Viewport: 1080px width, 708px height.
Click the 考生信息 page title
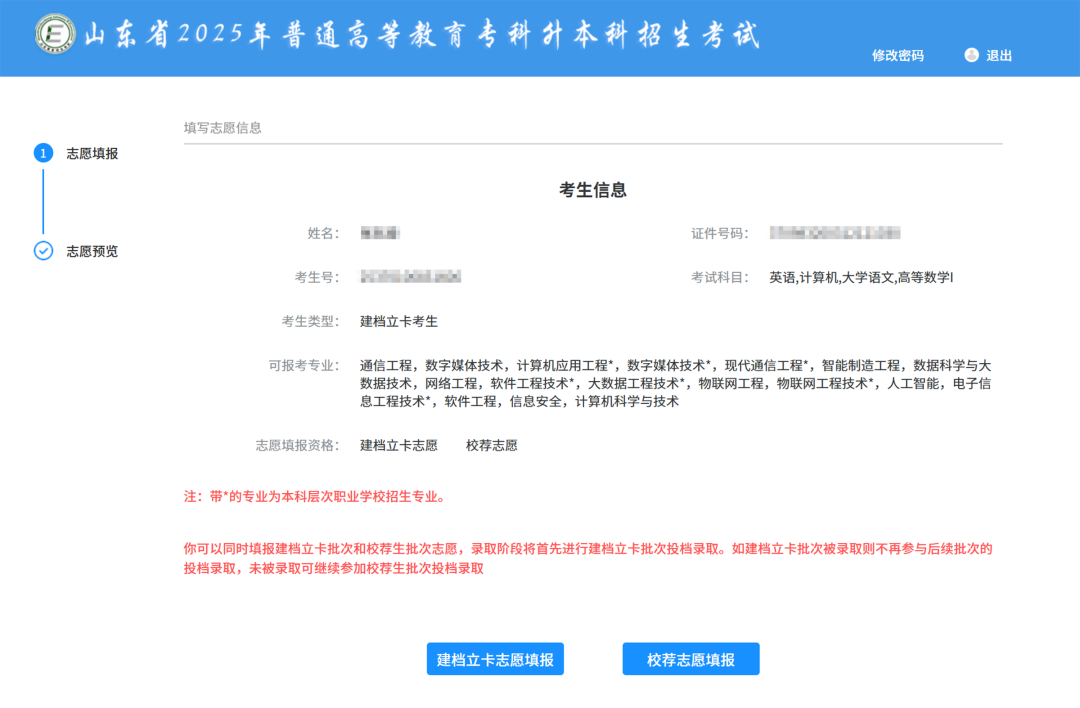click(x=594, y=190)
